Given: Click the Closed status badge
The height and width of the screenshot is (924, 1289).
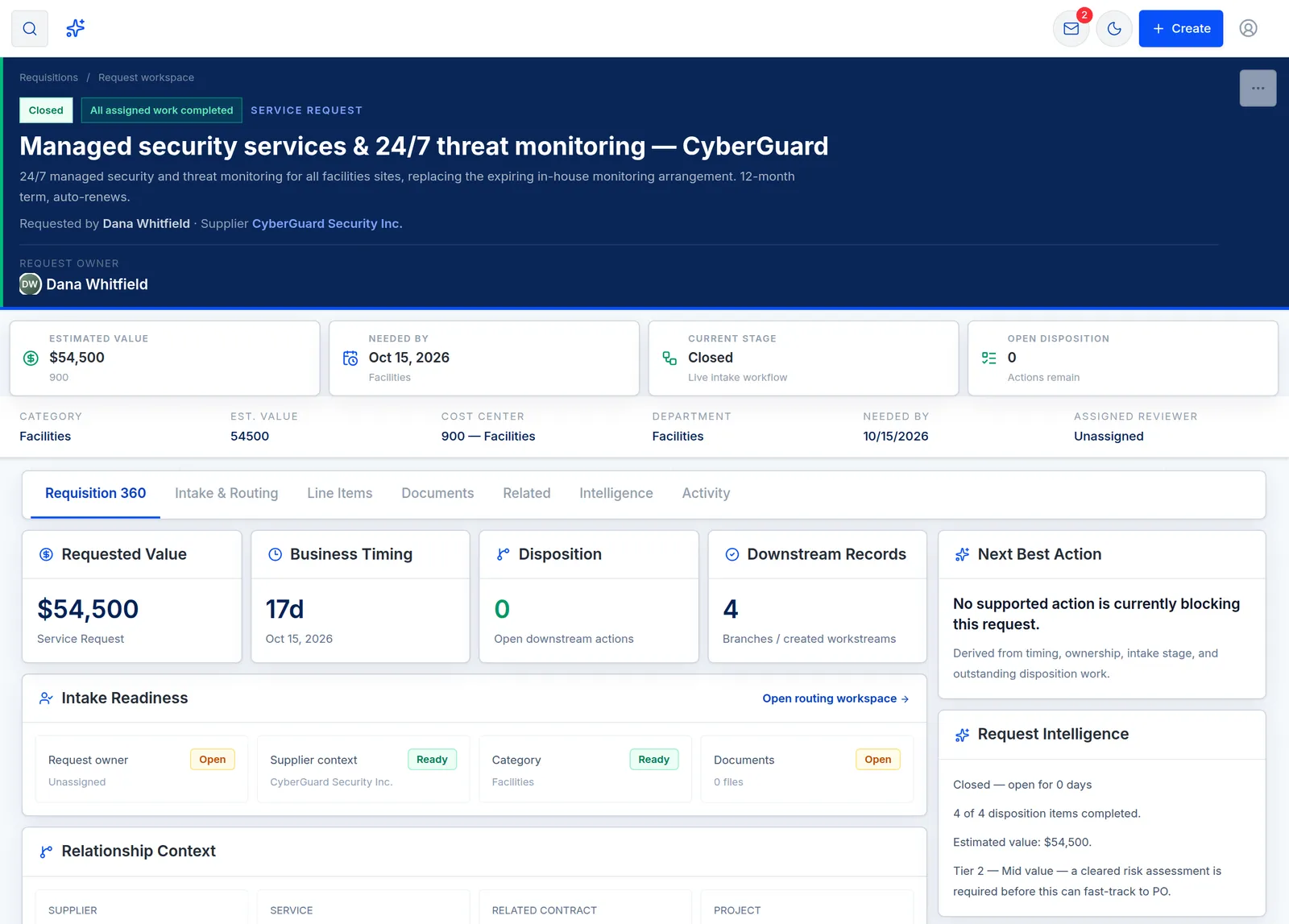Looking at the screenshot, I should point(46,110).
